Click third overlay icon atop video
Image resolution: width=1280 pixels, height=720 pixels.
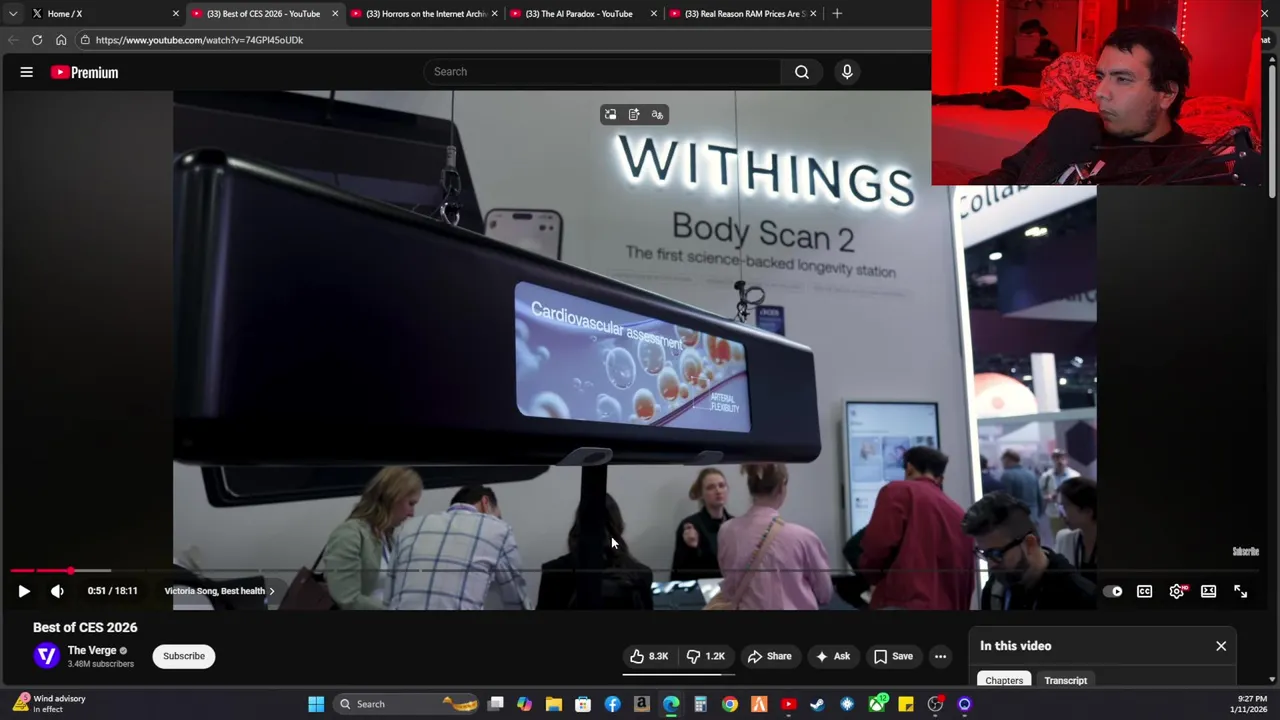[657, 115]
